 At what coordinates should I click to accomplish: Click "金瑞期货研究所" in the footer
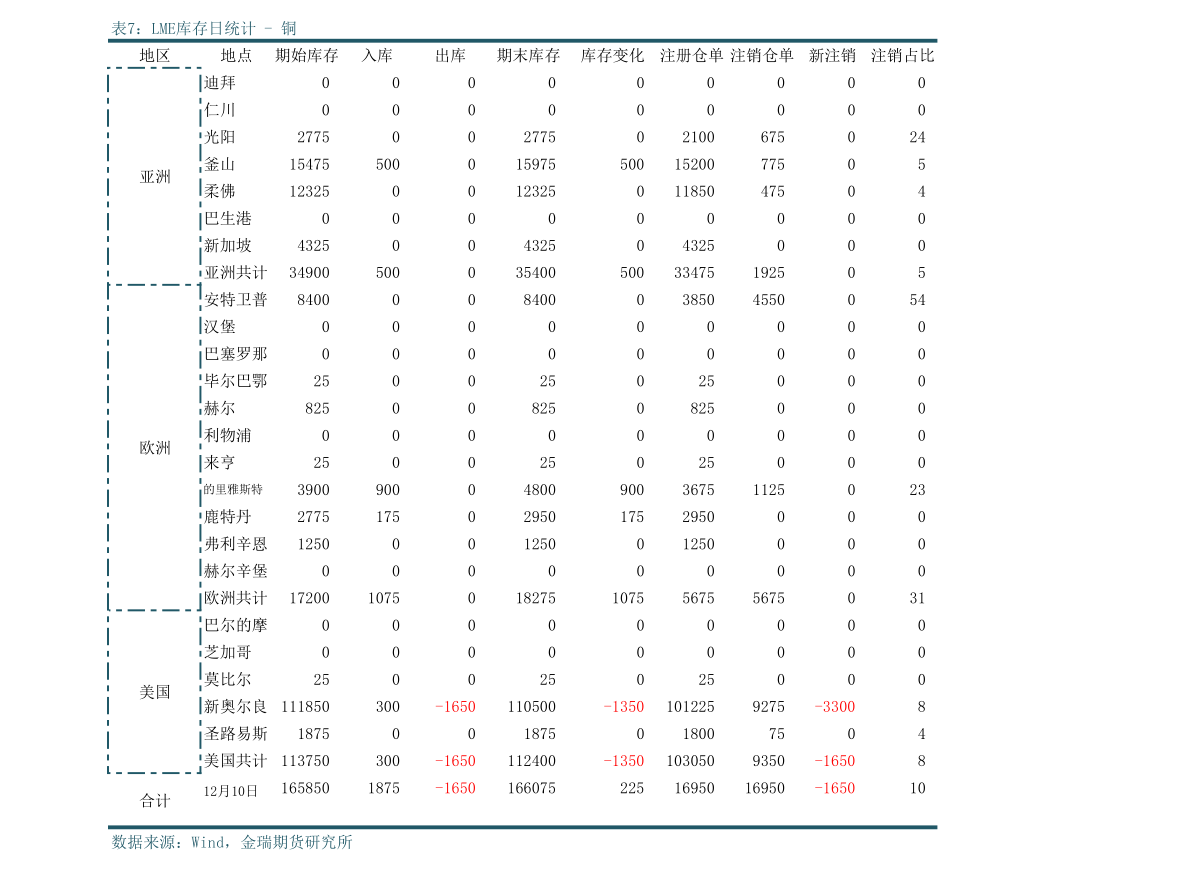pyautogui.click(x=296, y=843)
